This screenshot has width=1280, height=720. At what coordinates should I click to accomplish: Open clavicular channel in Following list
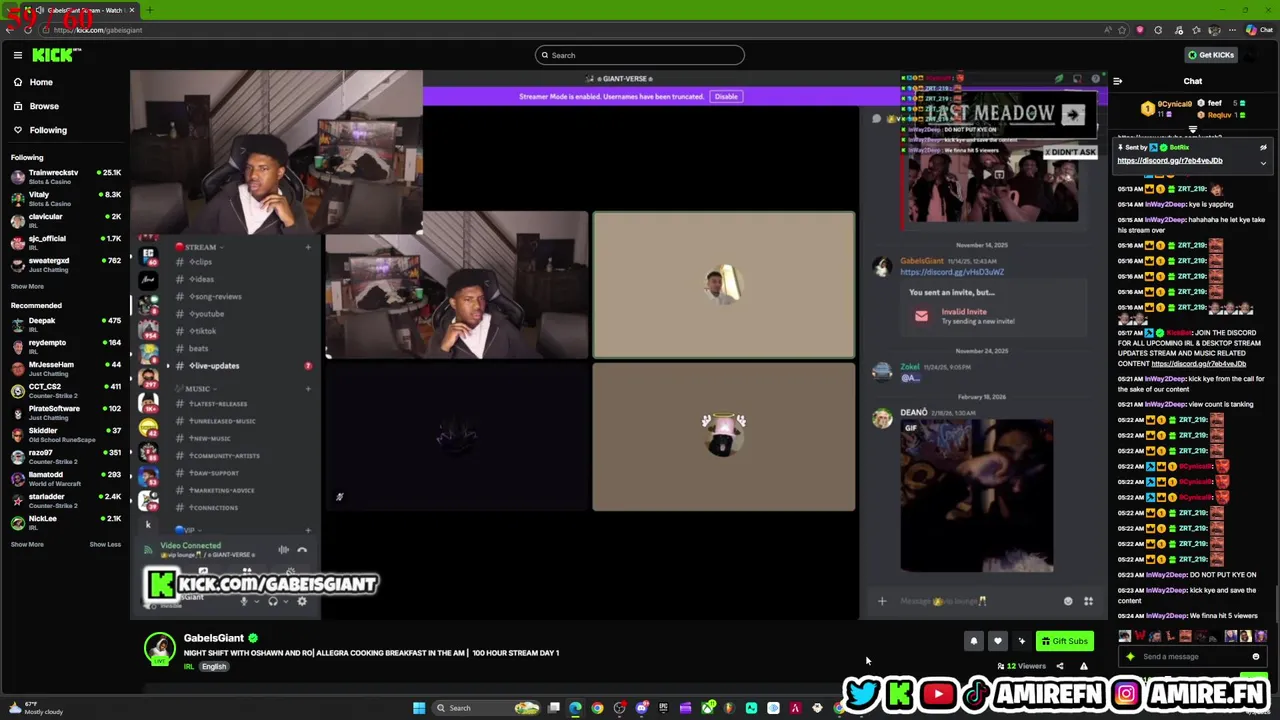coord(65,220)
